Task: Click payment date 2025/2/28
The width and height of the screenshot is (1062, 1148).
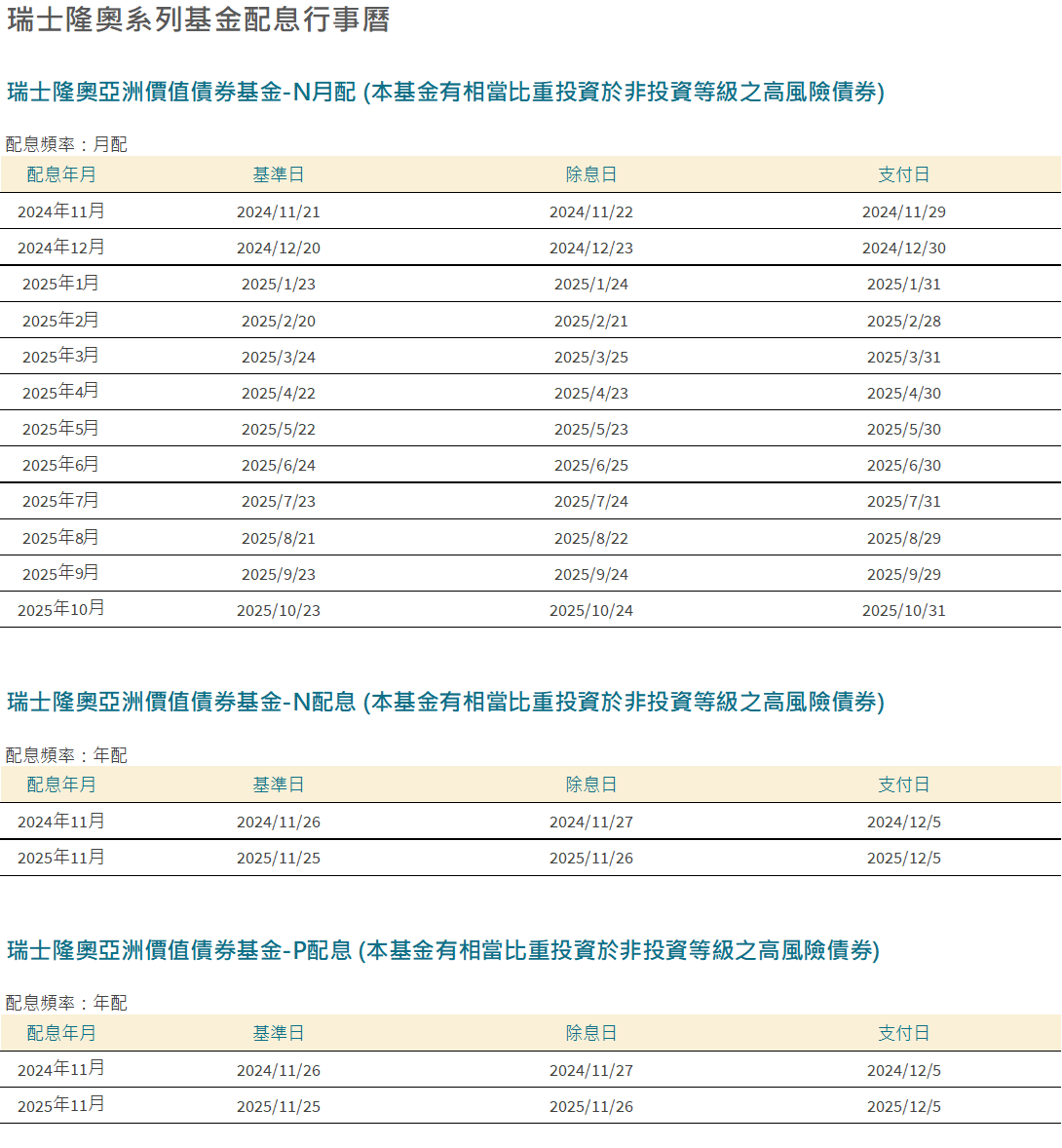Action: coord(904,322)
